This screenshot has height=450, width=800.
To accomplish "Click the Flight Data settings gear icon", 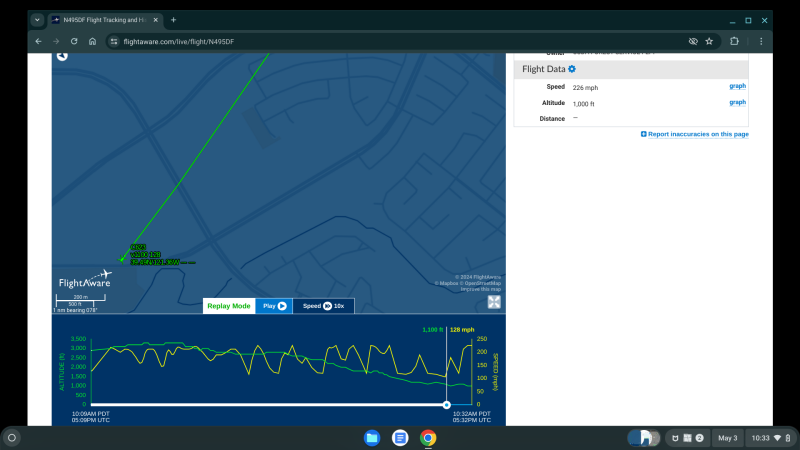I will pos(572,69).
